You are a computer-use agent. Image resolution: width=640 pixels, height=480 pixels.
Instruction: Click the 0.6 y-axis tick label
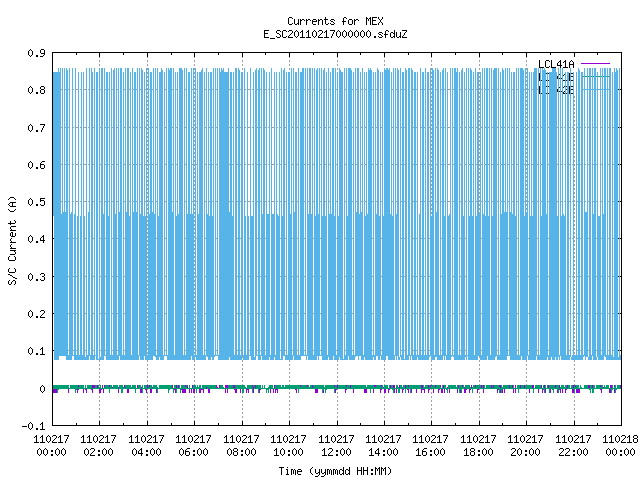click(36, 165)
